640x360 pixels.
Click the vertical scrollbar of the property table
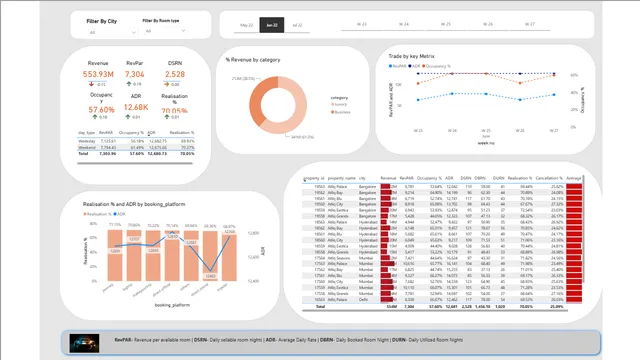coord(584,229)
